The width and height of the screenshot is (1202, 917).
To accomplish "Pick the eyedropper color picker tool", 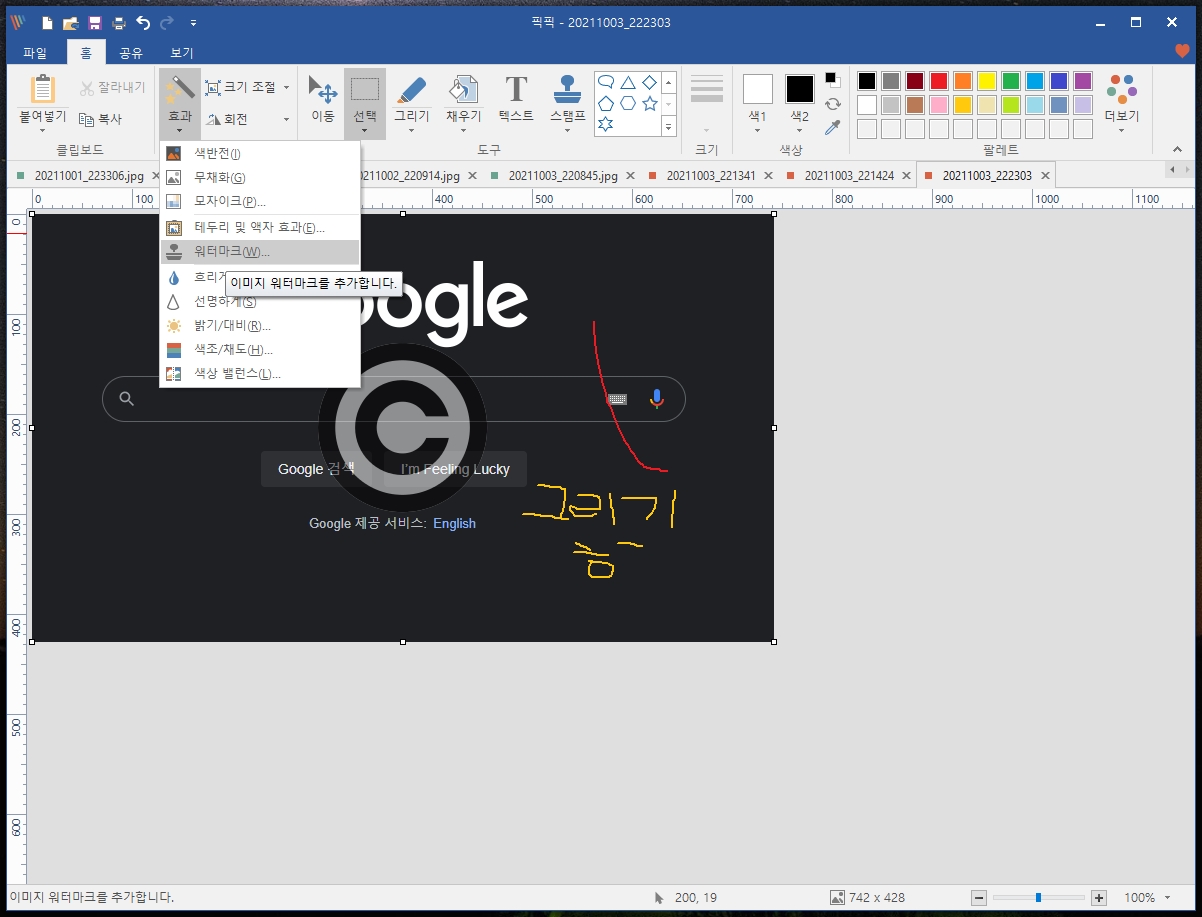I will 832,127.
